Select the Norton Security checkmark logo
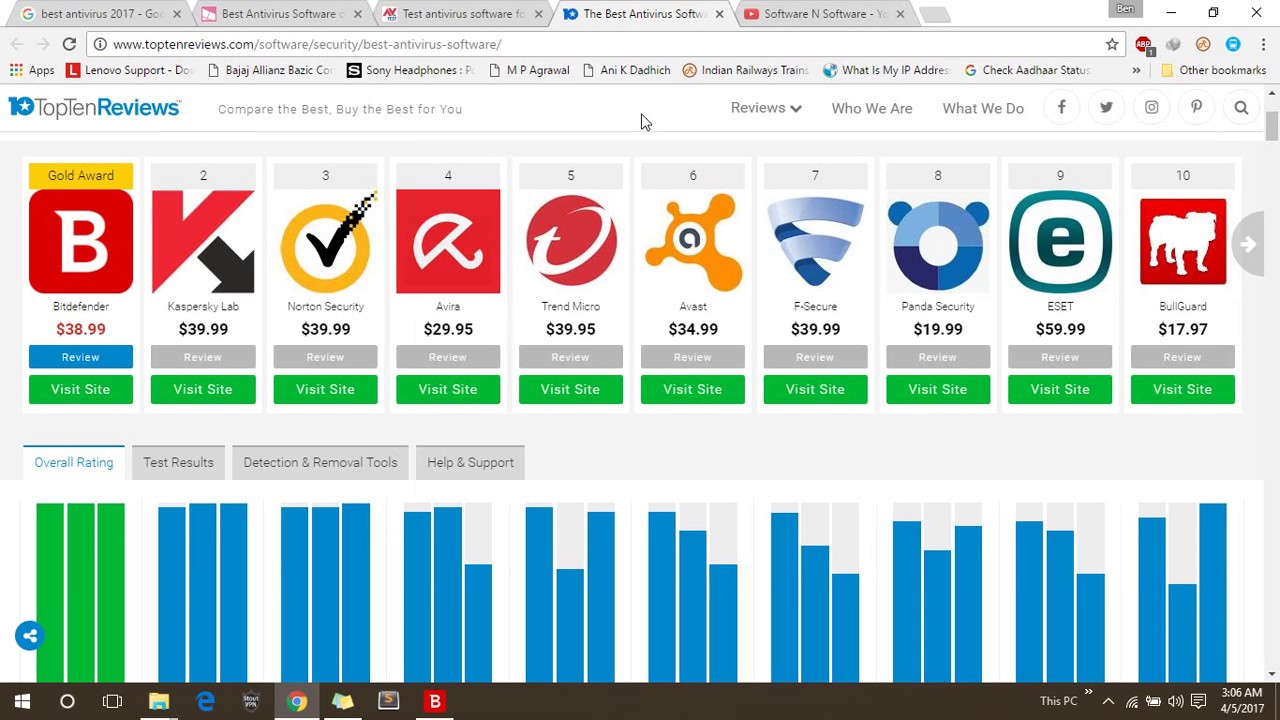Viewport: 1280px width, 720px height. tap(326, 241)
